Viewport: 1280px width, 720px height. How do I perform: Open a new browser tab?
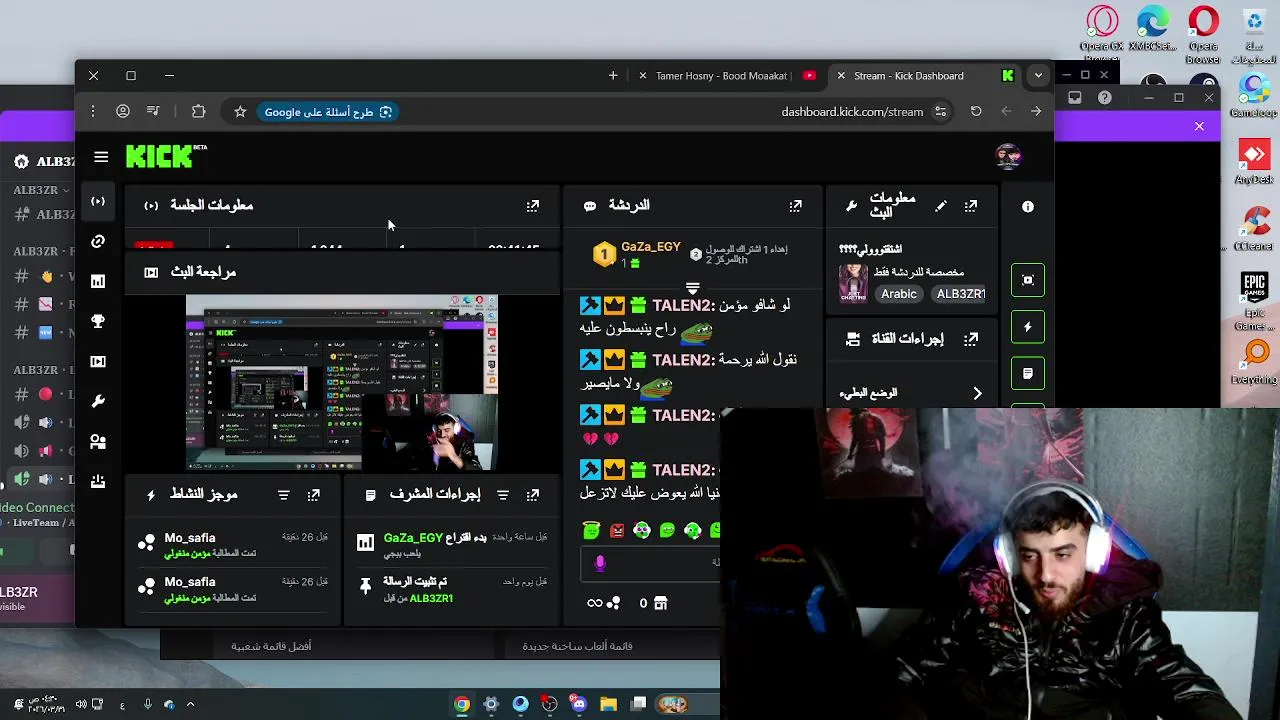coord(613,76)
